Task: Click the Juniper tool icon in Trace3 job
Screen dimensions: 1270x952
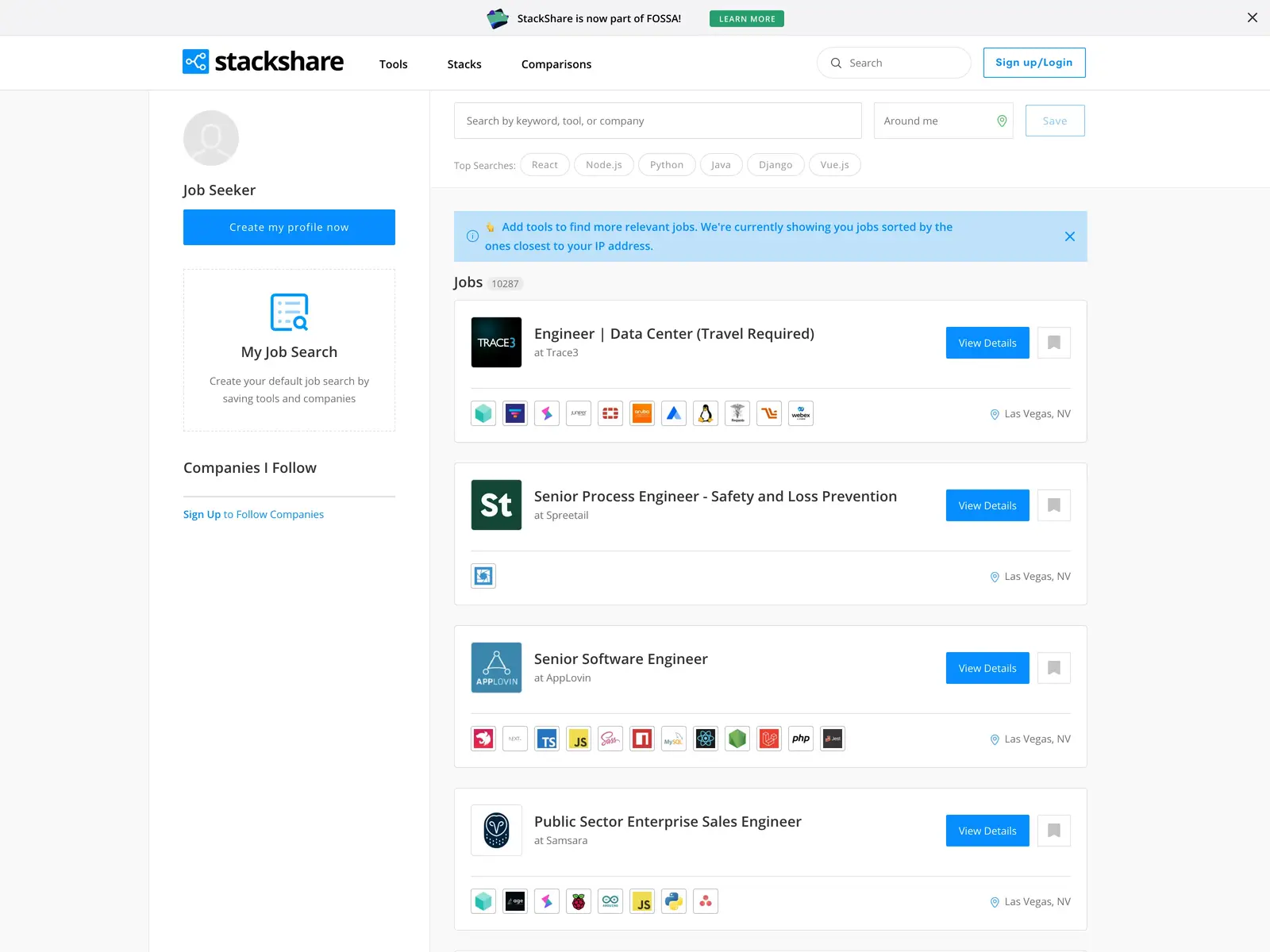Action: click(x=579, y=413)
